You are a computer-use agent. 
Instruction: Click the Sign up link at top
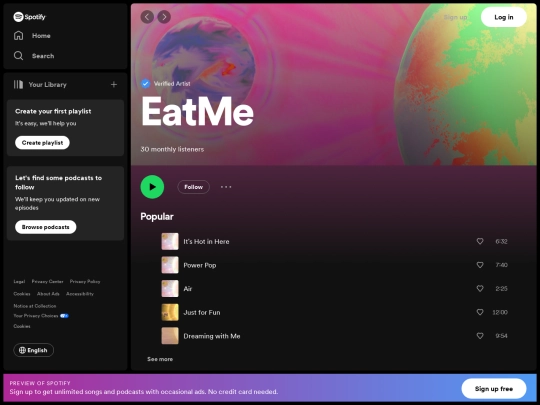point(455,17)
